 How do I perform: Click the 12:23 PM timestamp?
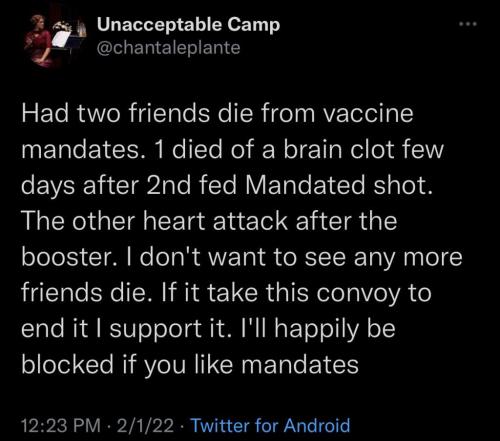point(61,426)
